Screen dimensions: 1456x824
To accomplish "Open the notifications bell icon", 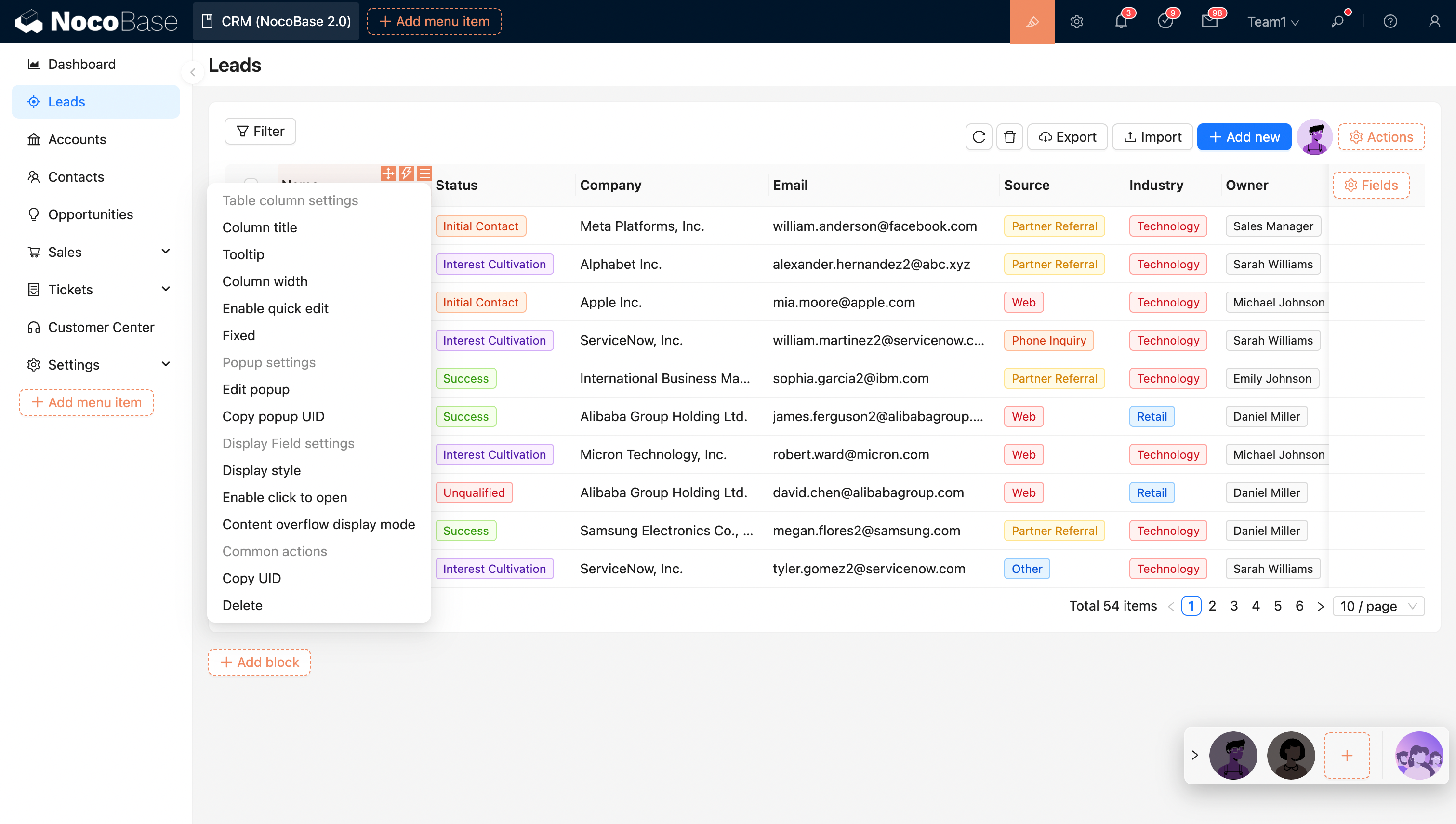I will pyautogui.click(x=1121, y=22).
